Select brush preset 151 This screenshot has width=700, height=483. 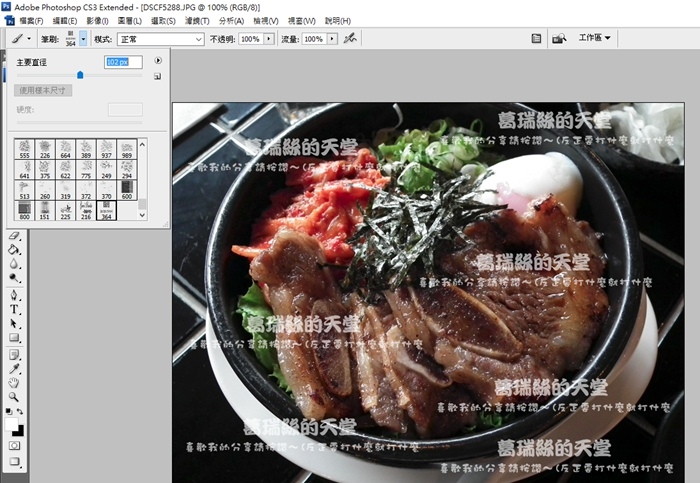45,210
